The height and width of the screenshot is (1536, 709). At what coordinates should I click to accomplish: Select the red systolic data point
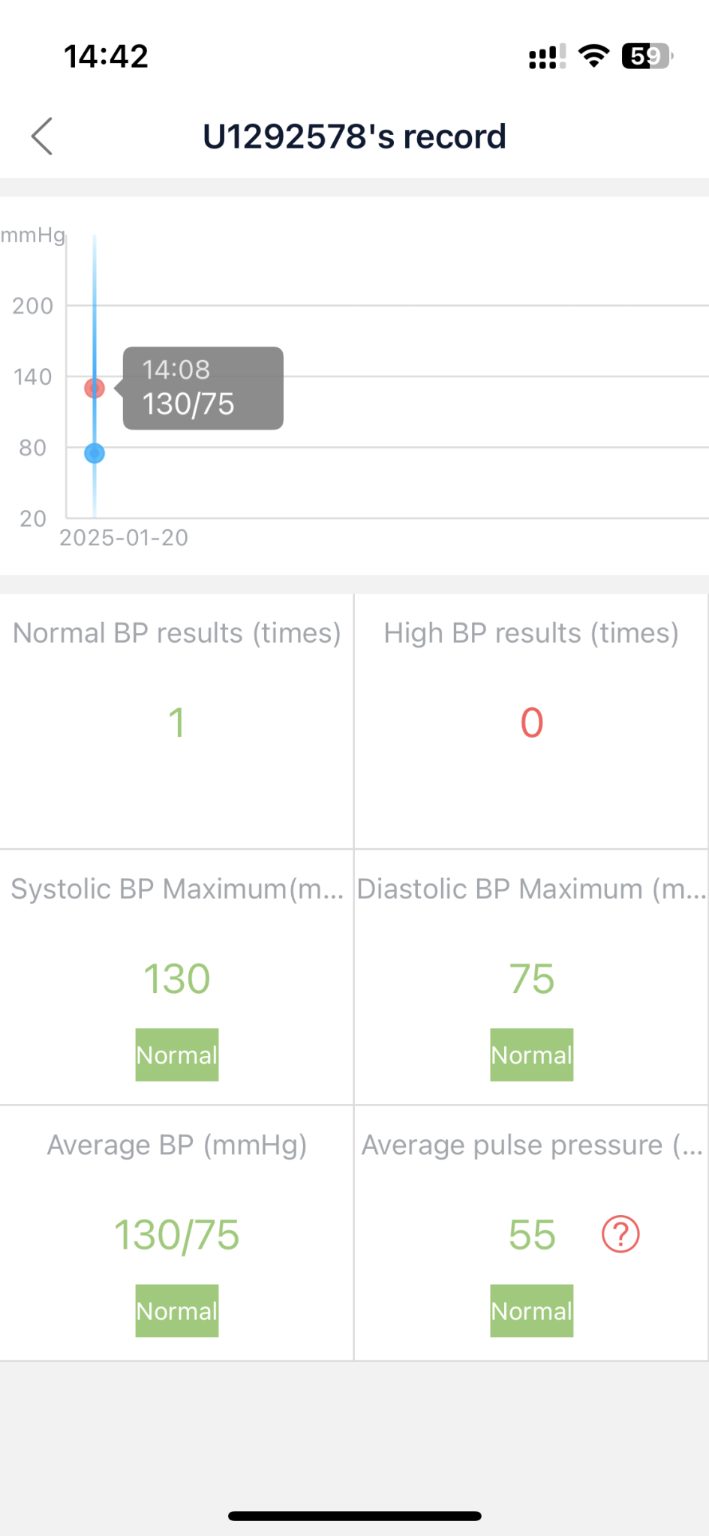coord(94,388)
